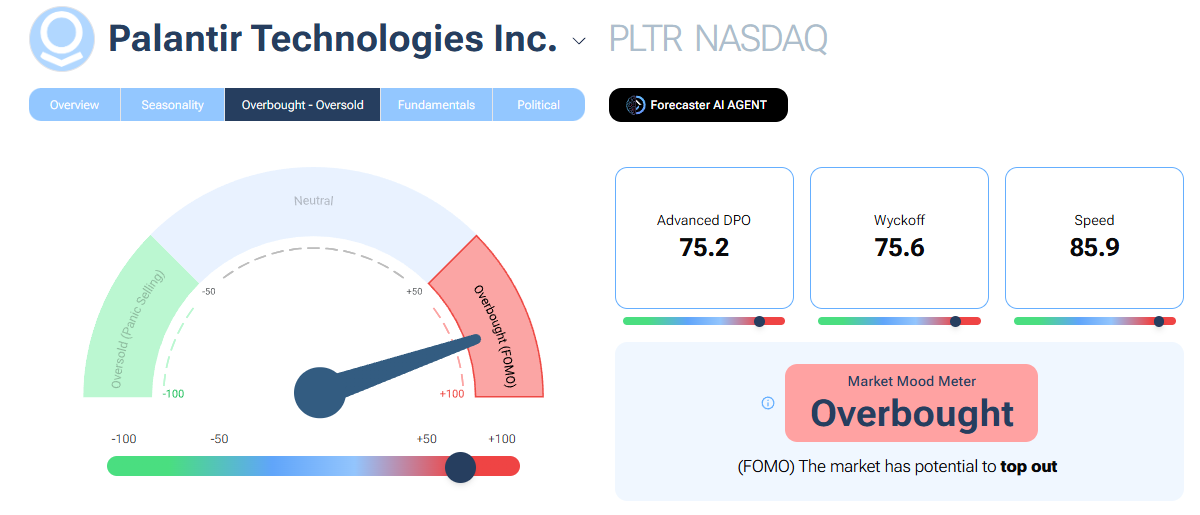The width and height of the screenshot is (1200, 515).
Task: Click the info icon beside Market Mood Meter
Action: point(768,403)
